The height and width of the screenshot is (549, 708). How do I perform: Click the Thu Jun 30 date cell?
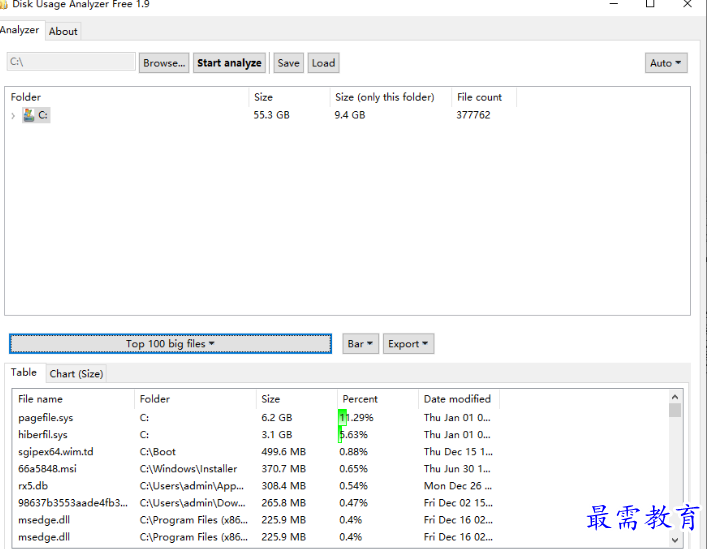coord(457,469)
